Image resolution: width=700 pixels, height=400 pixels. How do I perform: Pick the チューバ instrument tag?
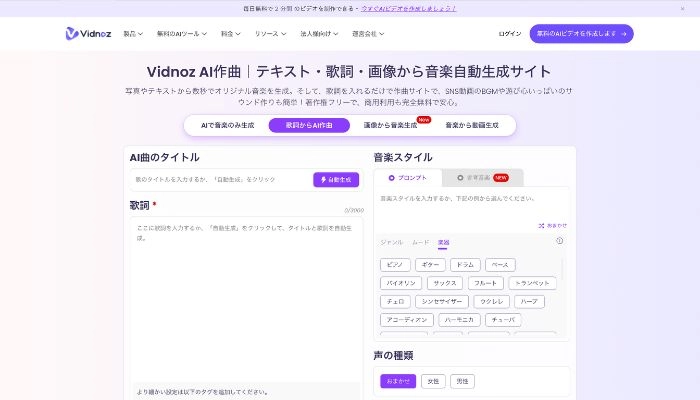[503, 320]
